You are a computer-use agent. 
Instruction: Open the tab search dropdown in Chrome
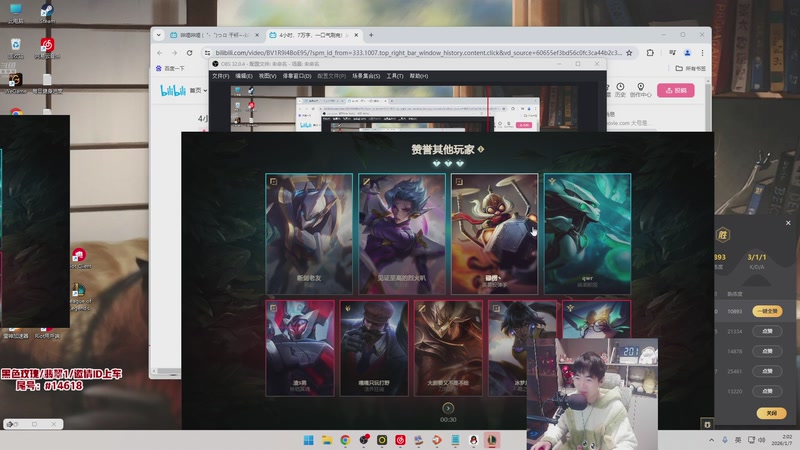click(159, 35)
